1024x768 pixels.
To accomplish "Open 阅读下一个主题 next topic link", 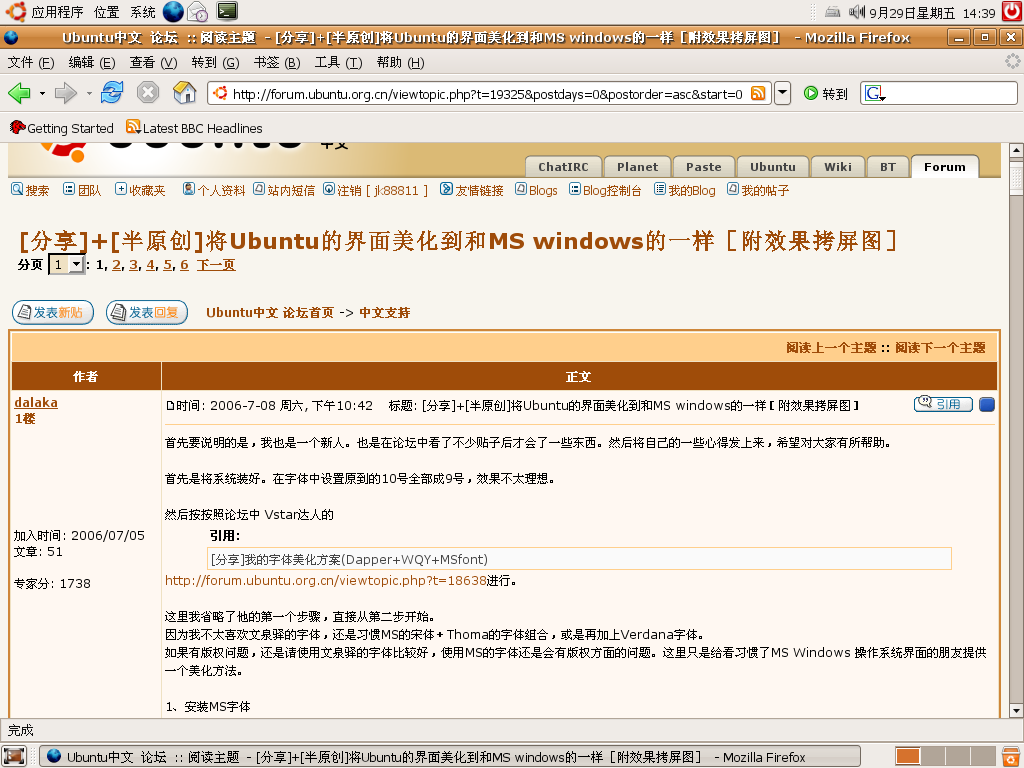I will pos(940,347).
